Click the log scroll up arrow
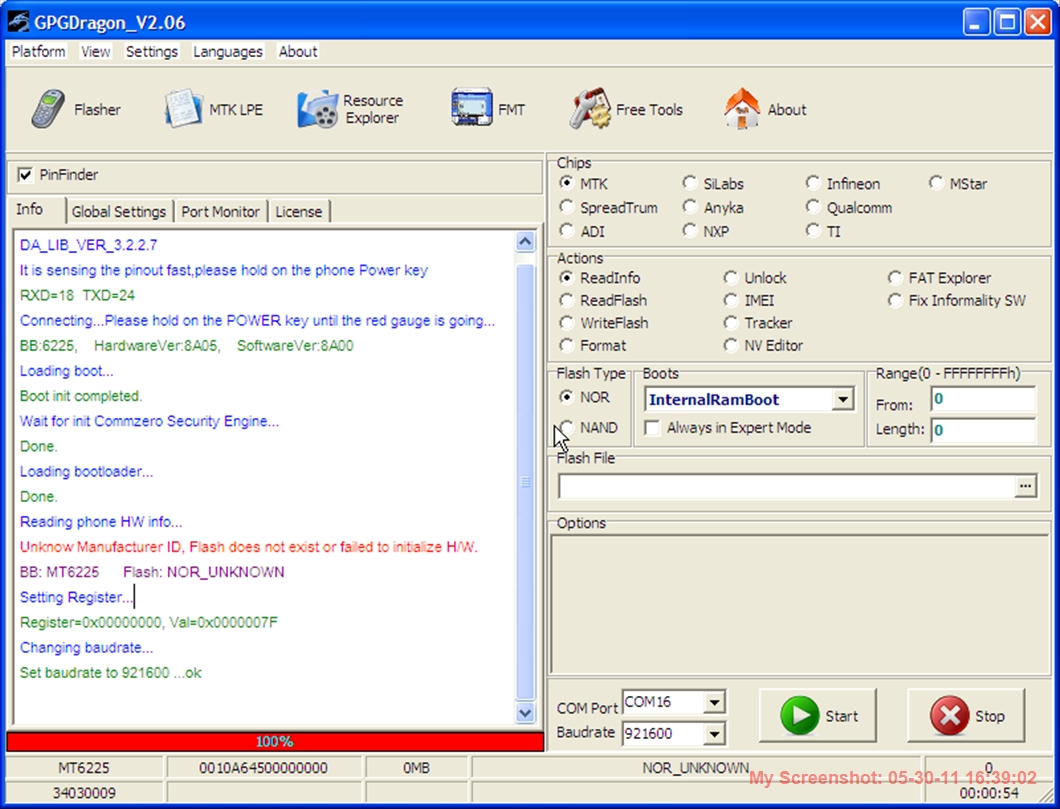 [525, 242]
